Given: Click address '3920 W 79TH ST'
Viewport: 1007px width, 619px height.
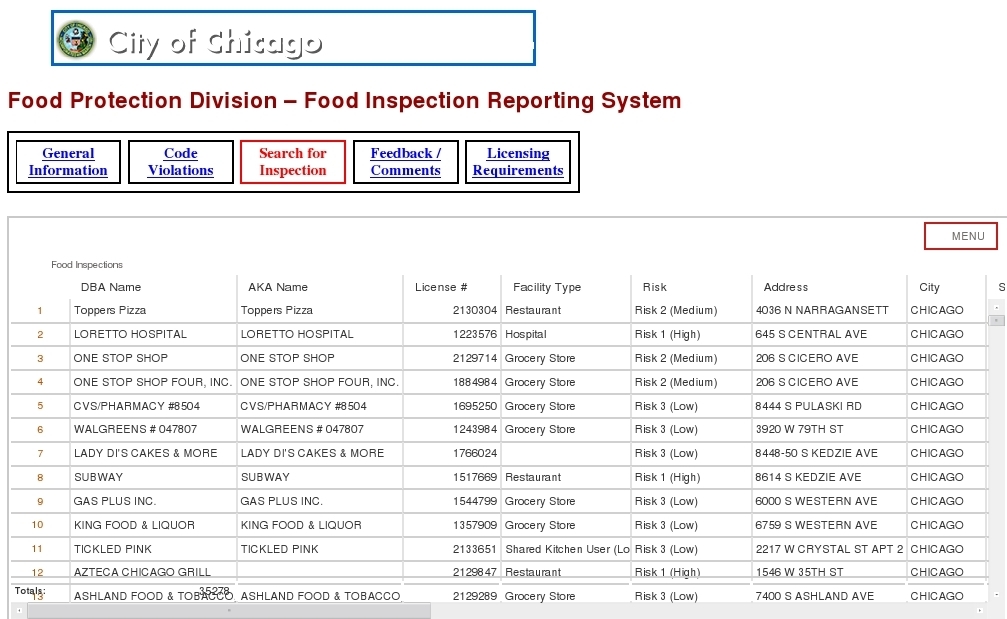Looking at the screenshot, I should pyautogui.click(x=800, y=429).
